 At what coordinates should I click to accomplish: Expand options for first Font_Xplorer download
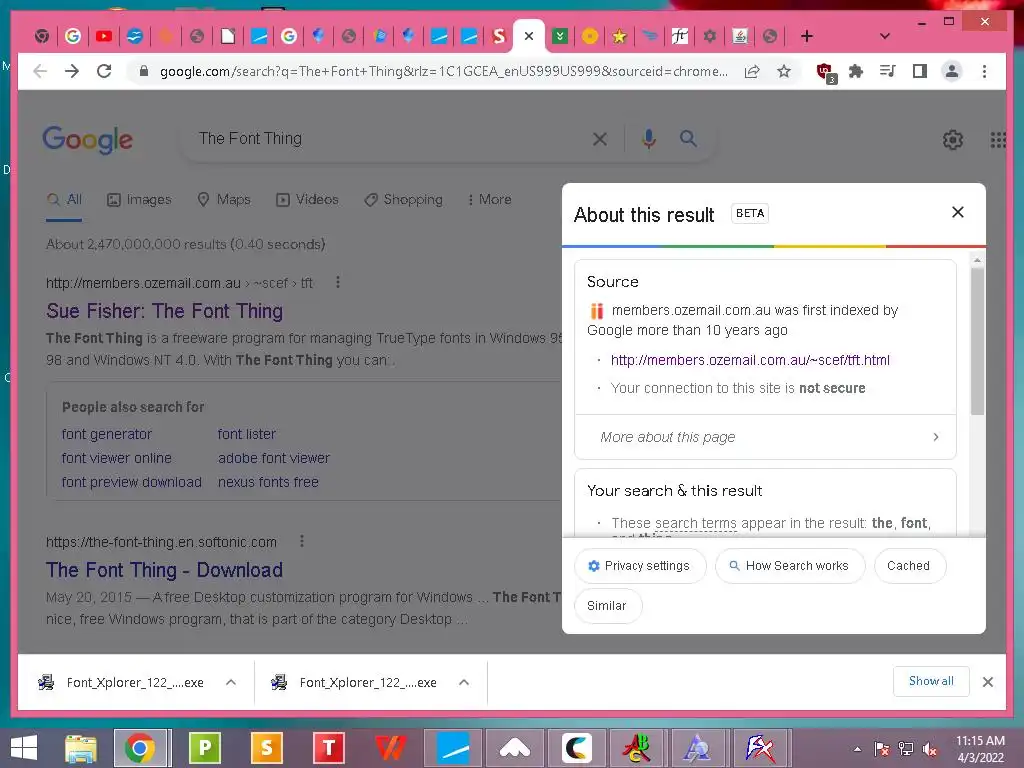[231, 682]
